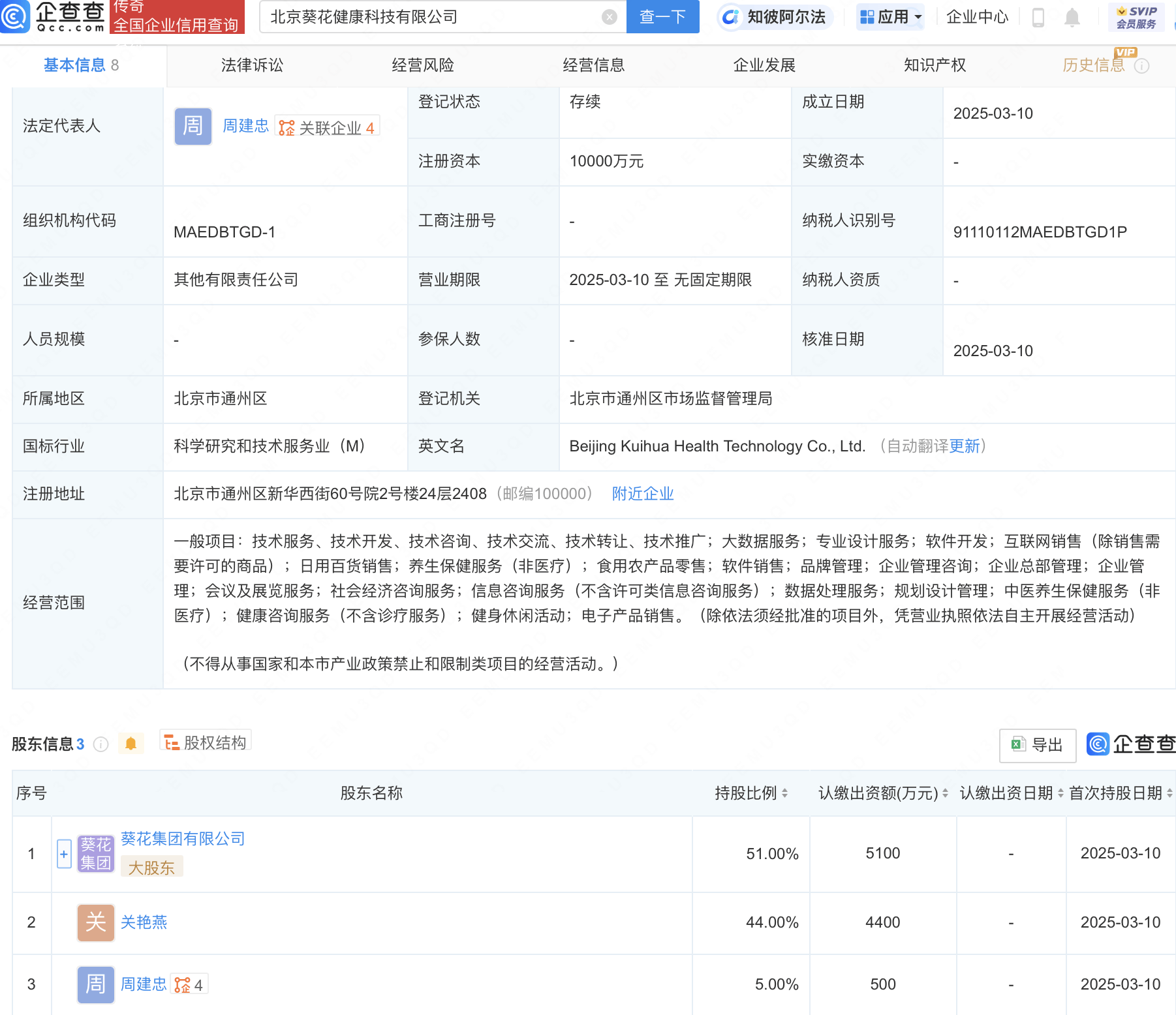
Task: Open 企业中心 link in header
Action: point(977,17)
